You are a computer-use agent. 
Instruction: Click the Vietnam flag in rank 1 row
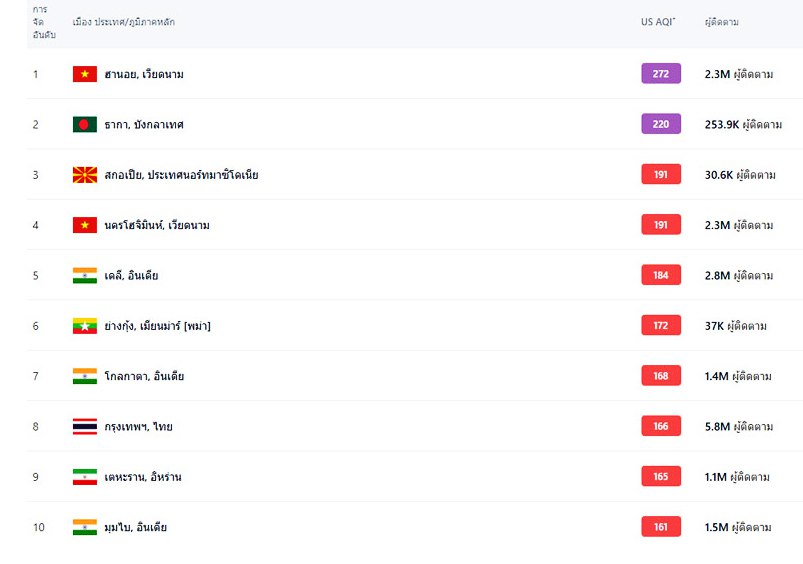click(85, 74)
